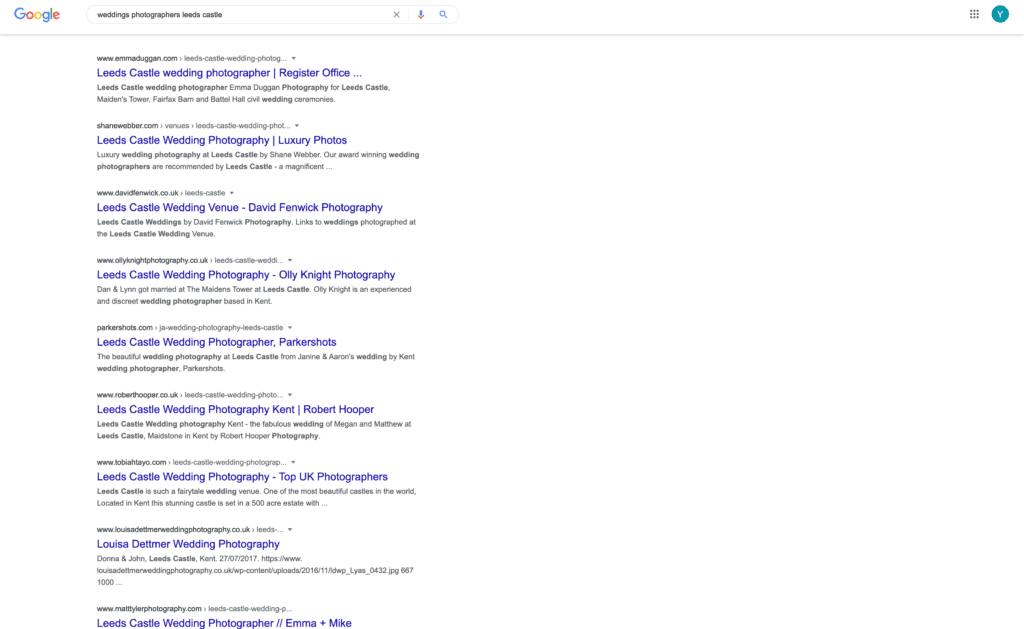1024x629 pixels.
Task: Open 'Leeds Castle Wedding Photography | Luxury Photos' result
Action: tap(222, 140)
